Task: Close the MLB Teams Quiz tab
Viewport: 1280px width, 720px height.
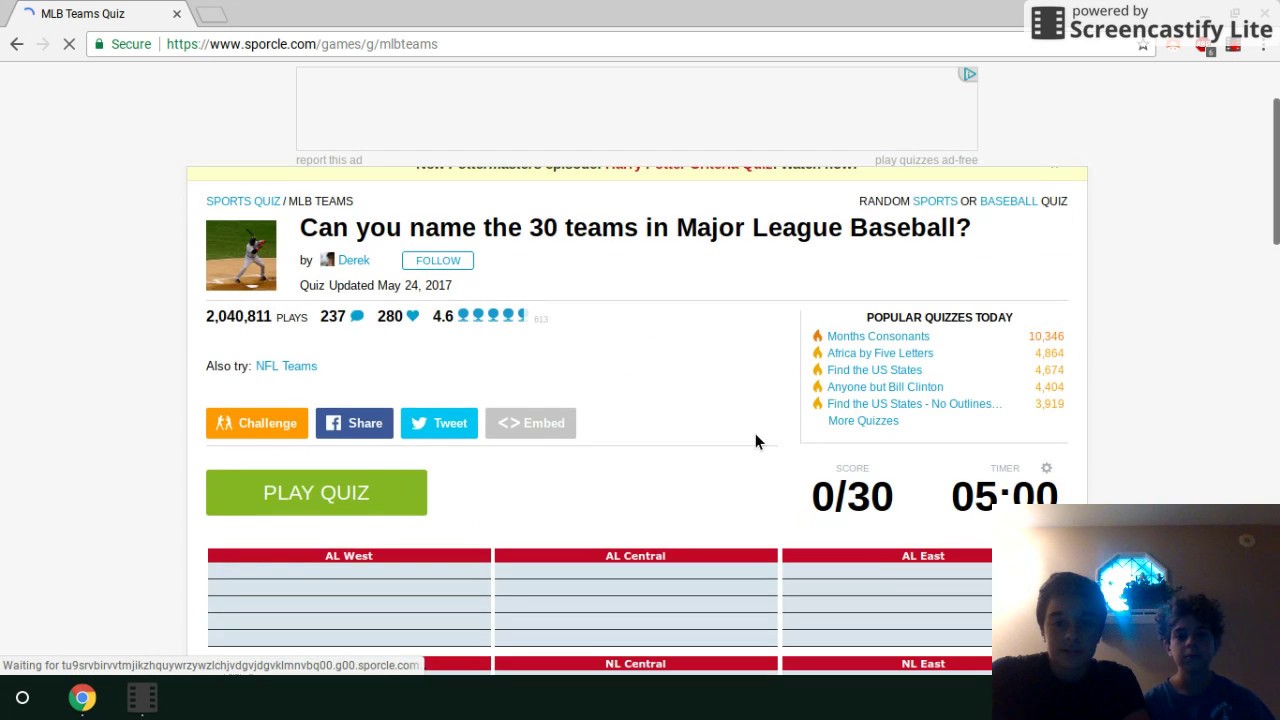Action: point(177,14)
